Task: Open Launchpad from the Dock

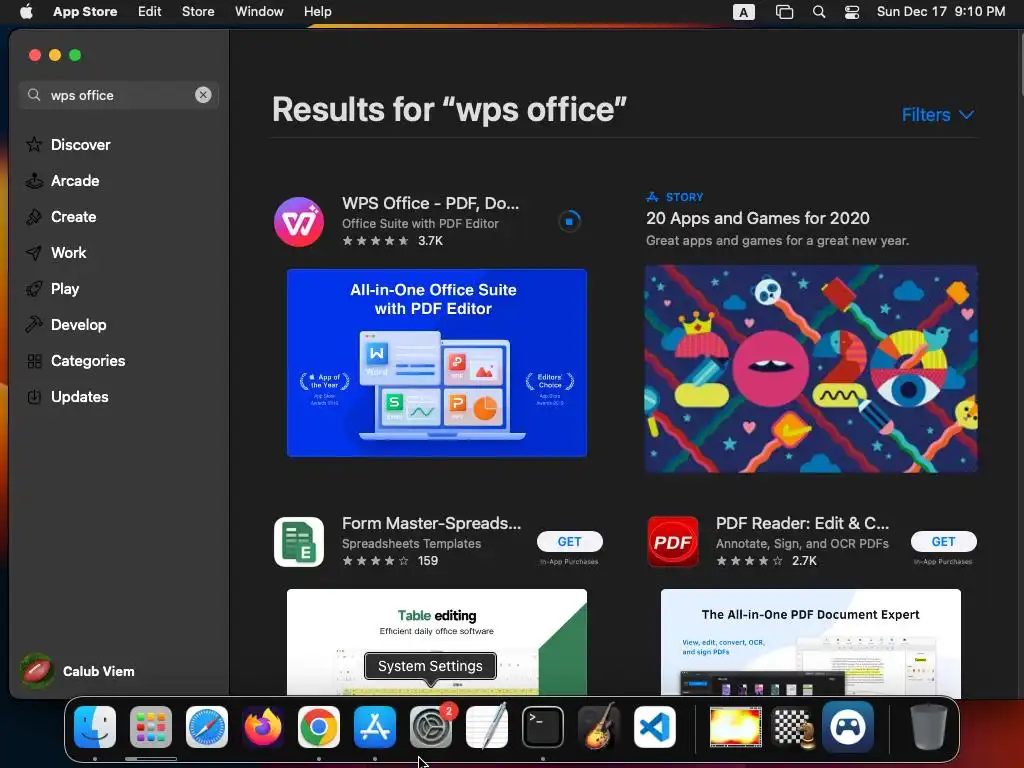Action: 151,727
